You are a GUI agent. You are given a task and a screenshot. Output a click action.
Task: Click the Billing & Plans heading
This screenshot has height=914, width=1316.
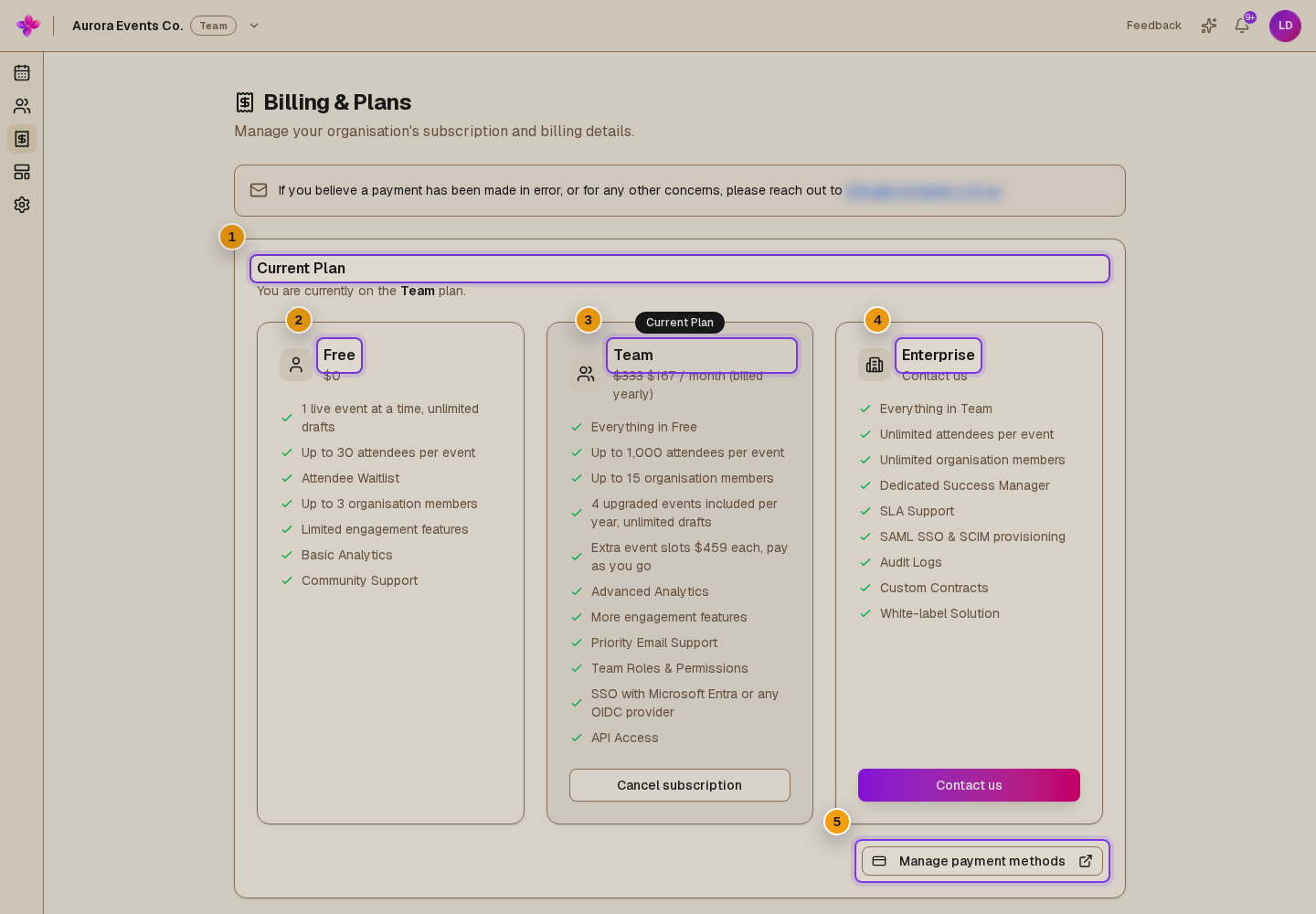coord(337,102)
